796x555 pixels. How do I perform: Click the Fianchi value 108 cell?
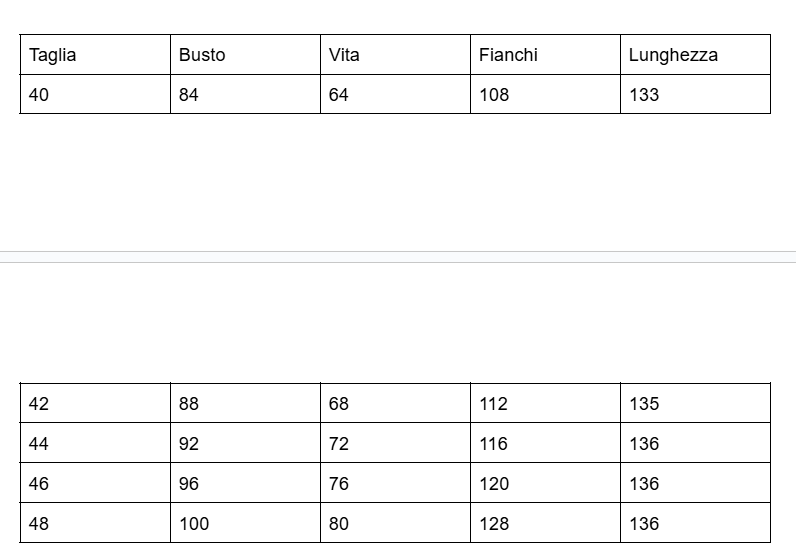tap(546, 94)
